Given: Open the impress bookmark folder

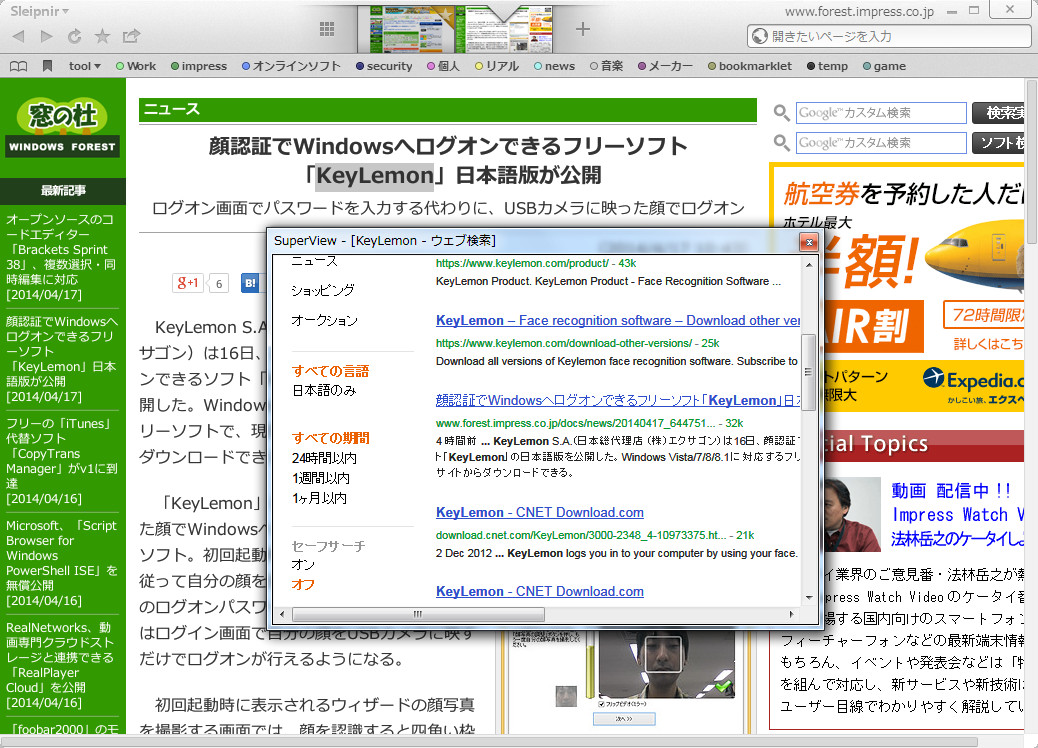Looking at the screenshot, I should (x=199, y=66).
